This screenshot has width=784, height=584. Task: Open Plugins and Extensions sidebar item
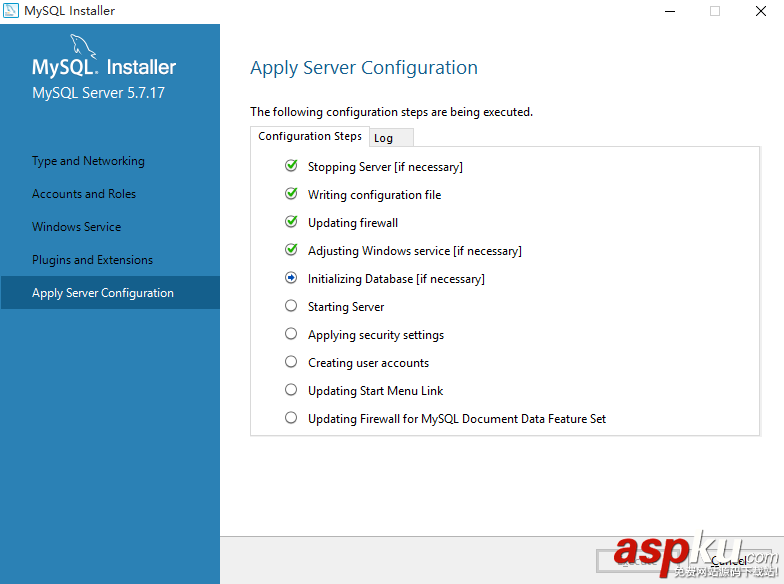(92, 260)
